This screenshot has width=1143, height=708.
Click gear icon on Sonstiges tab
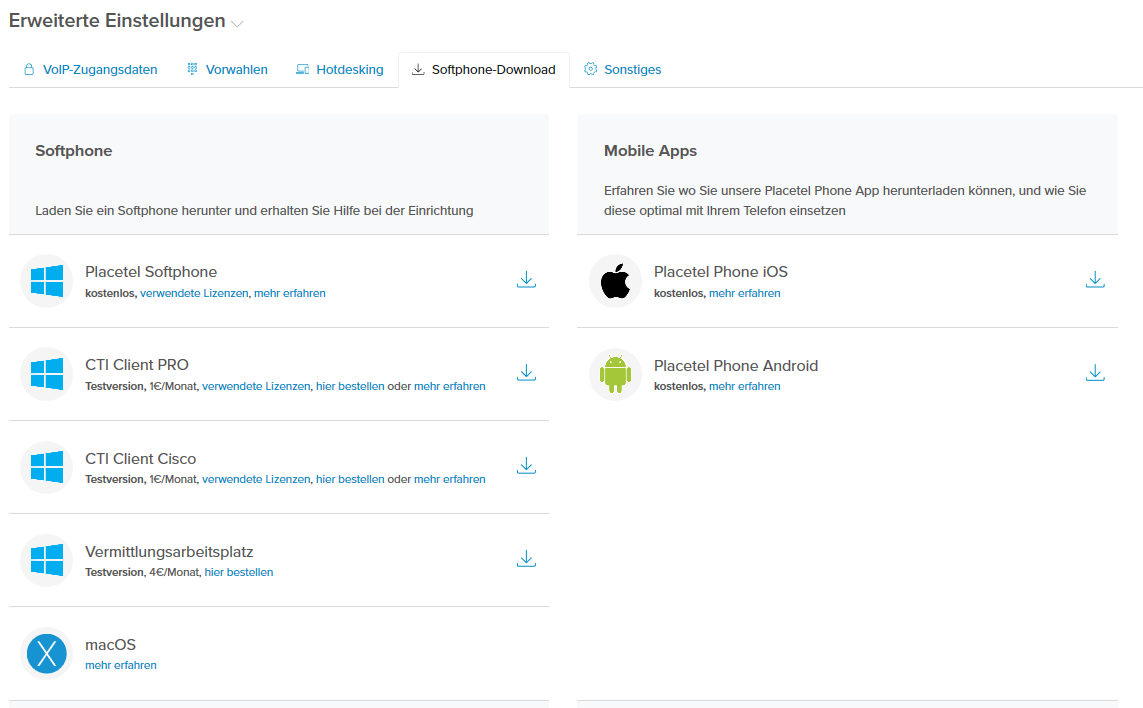tap(590, 69)
